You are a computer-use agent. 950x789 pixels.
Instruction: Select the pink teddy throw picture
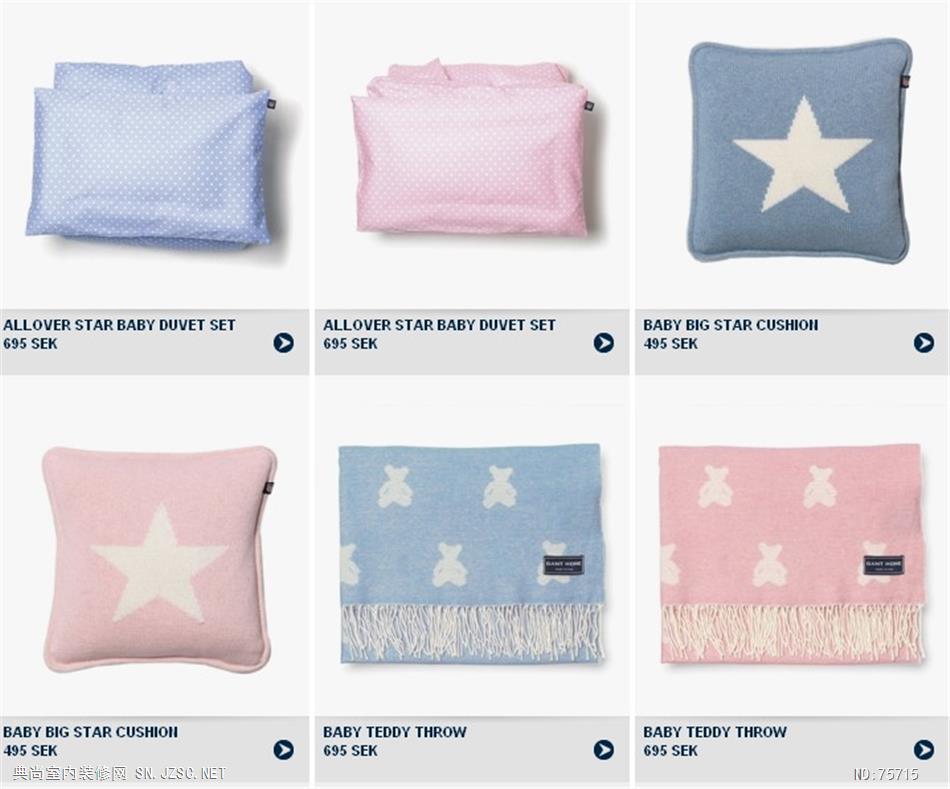click(791, 554)
